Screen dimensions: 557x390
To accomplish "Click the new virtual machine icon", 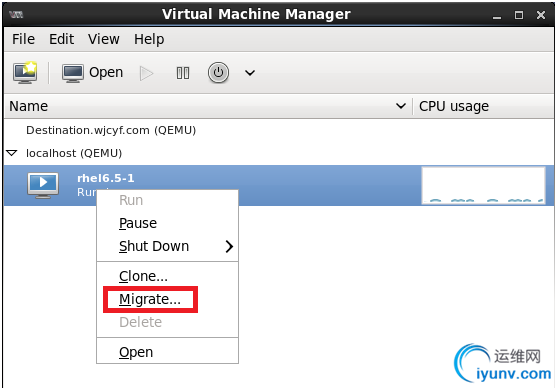I will click(25, 72).
